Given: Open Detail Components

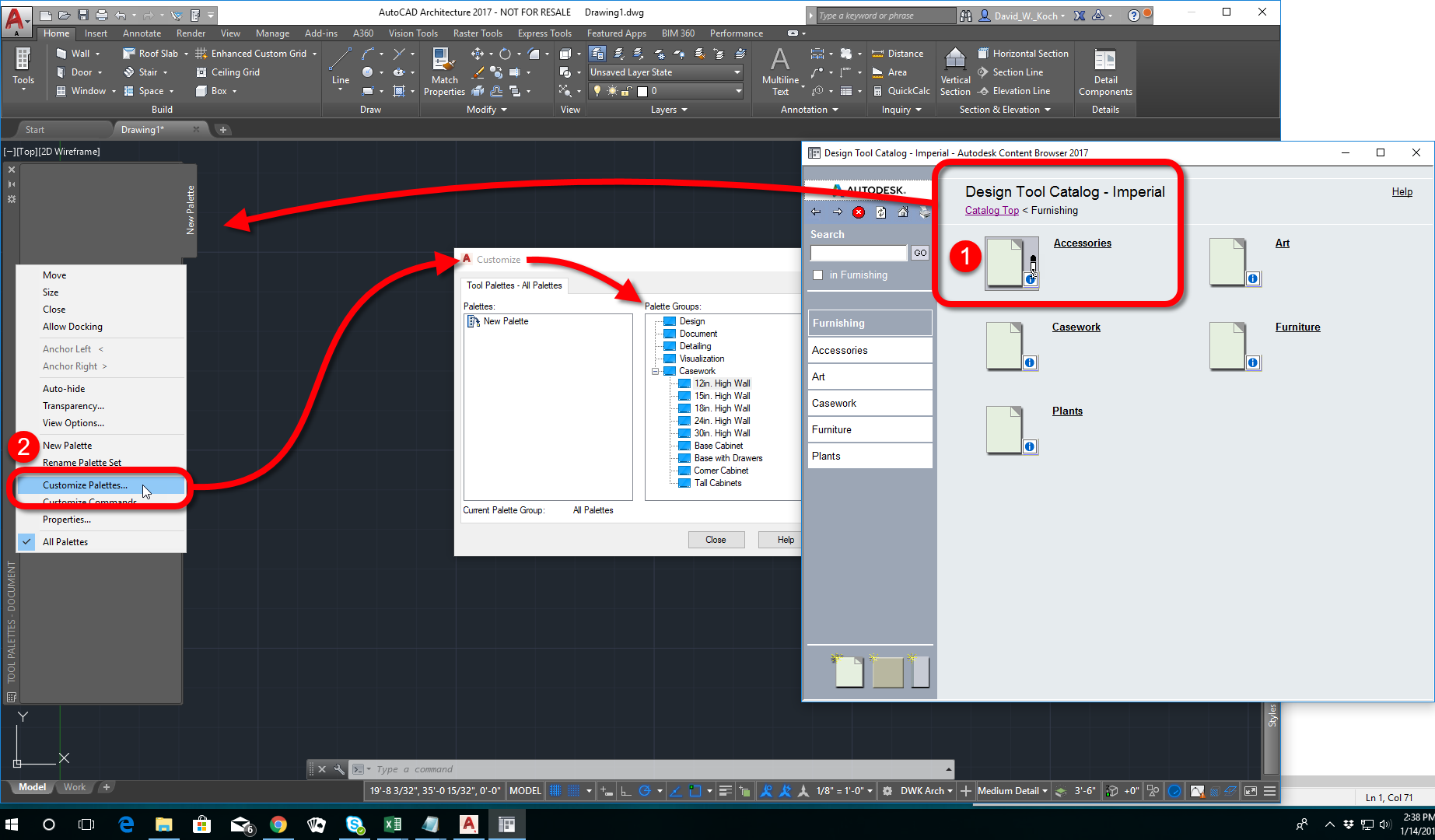Looking at the screenshot, I should click(x=1105, y=72).
